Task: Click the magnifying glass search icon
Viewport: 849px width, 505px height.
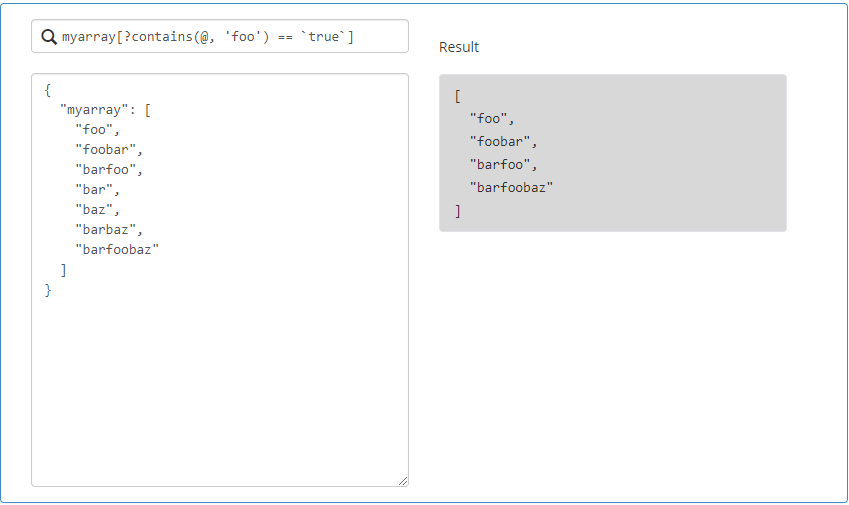Action: tap(49, 37)
